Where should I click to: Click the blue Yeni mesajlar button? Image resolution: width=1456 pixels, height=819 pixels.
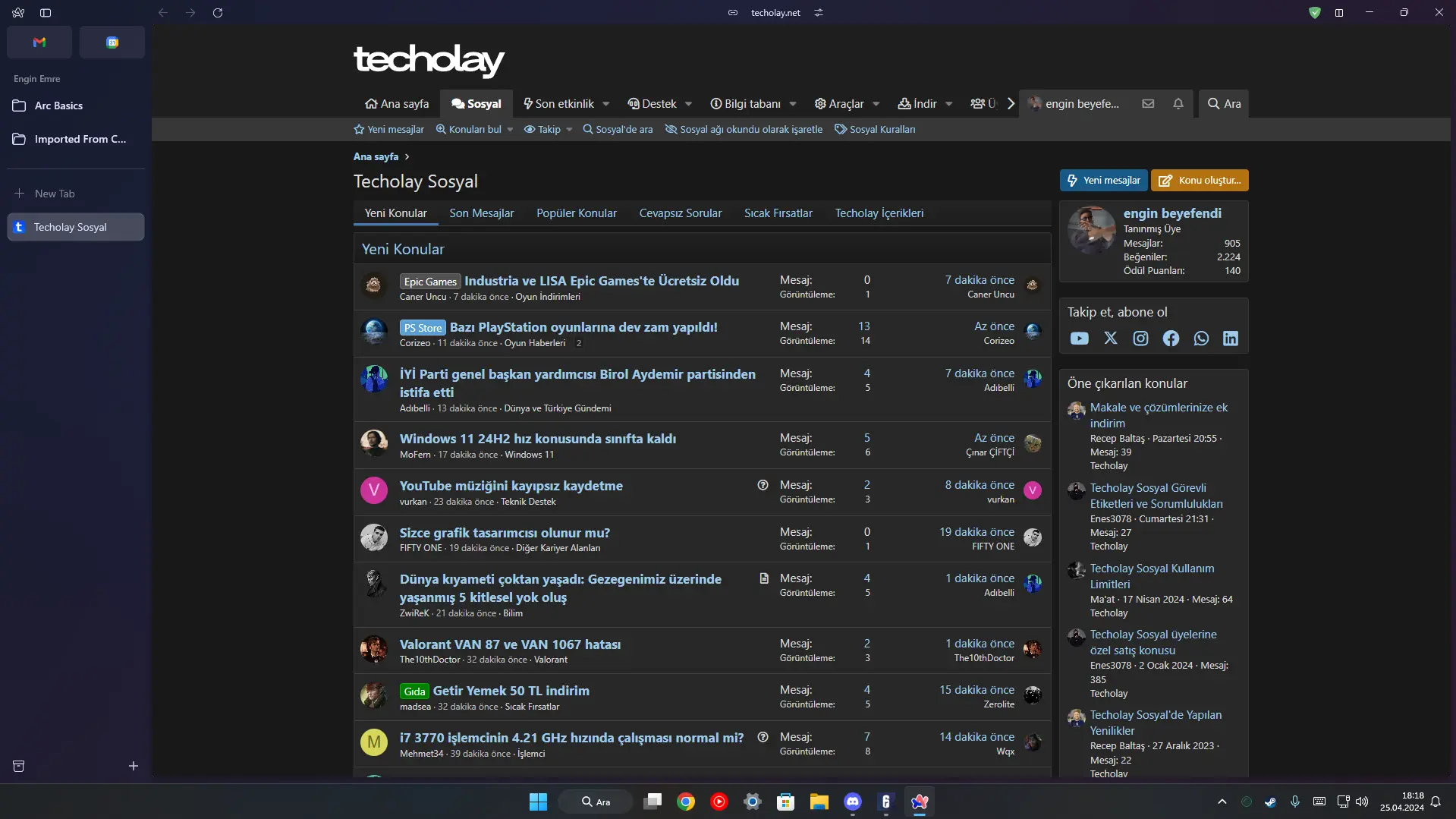[x=1104, y=181]
